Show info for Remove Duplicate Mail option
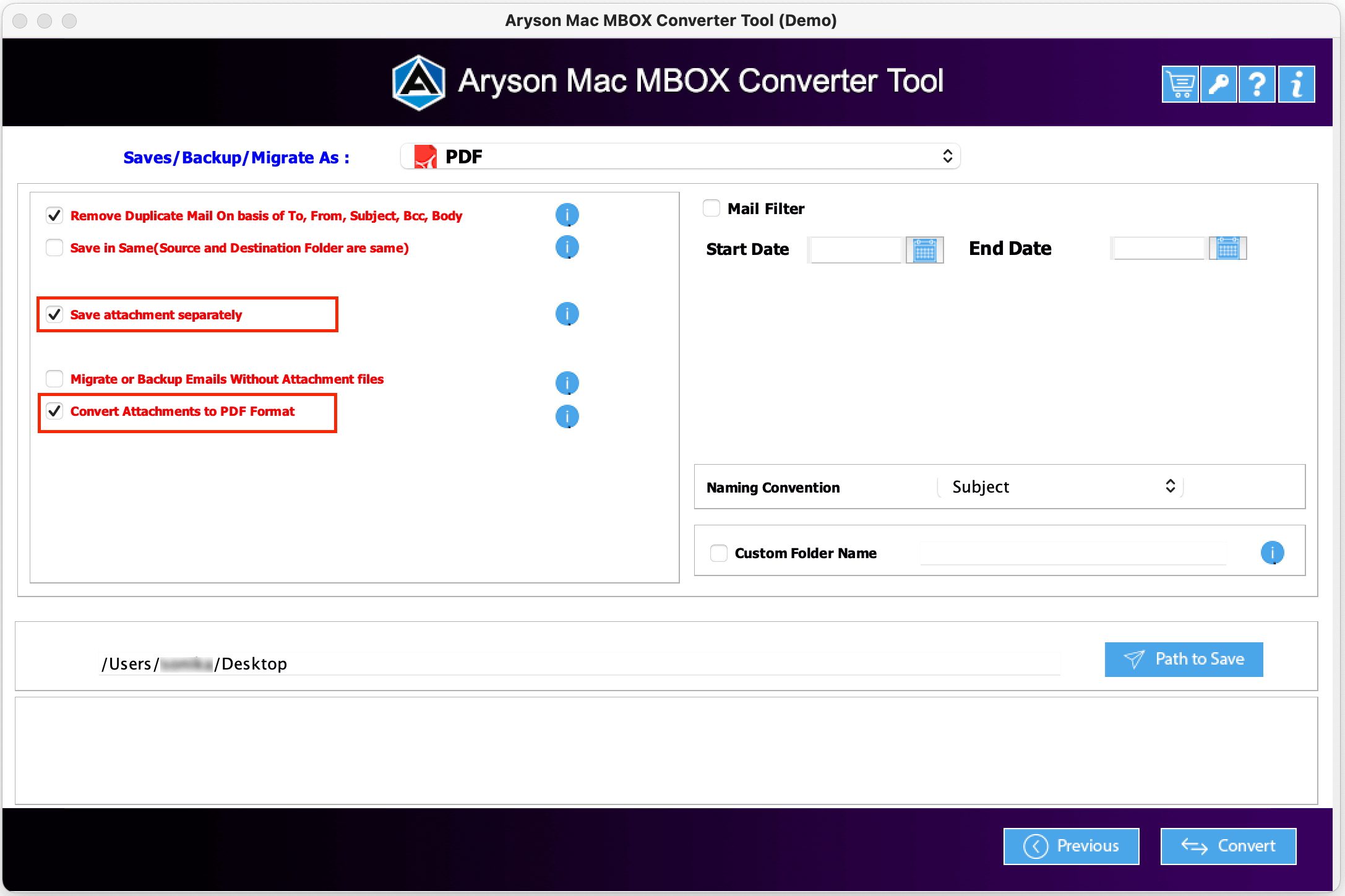 pos(567,215)
